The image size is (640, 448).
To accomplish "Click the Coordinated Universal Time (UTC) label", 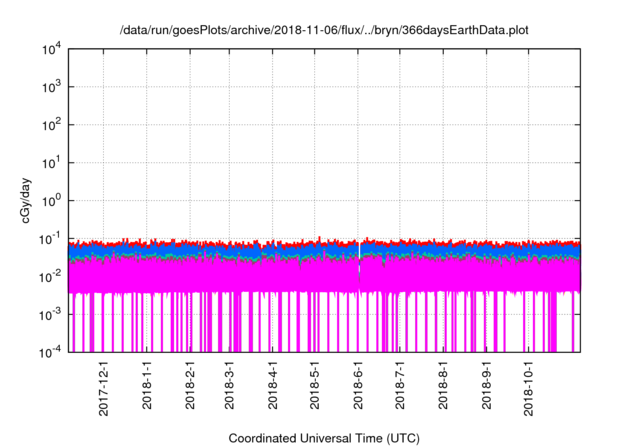I will (324, 438).
